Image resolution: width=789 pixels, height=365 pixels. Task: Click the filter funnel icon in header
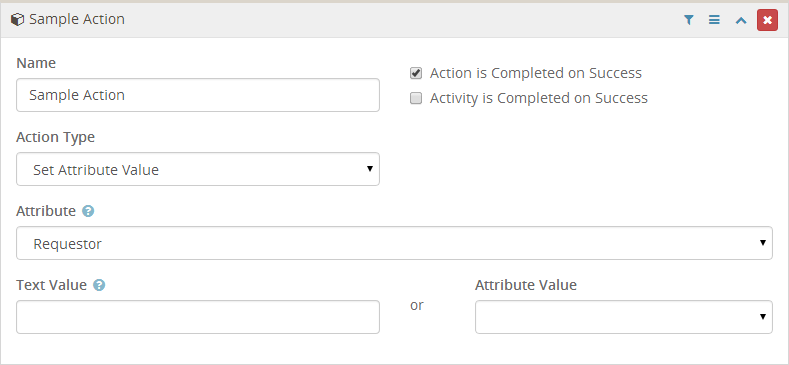click(x=688, y=20)
